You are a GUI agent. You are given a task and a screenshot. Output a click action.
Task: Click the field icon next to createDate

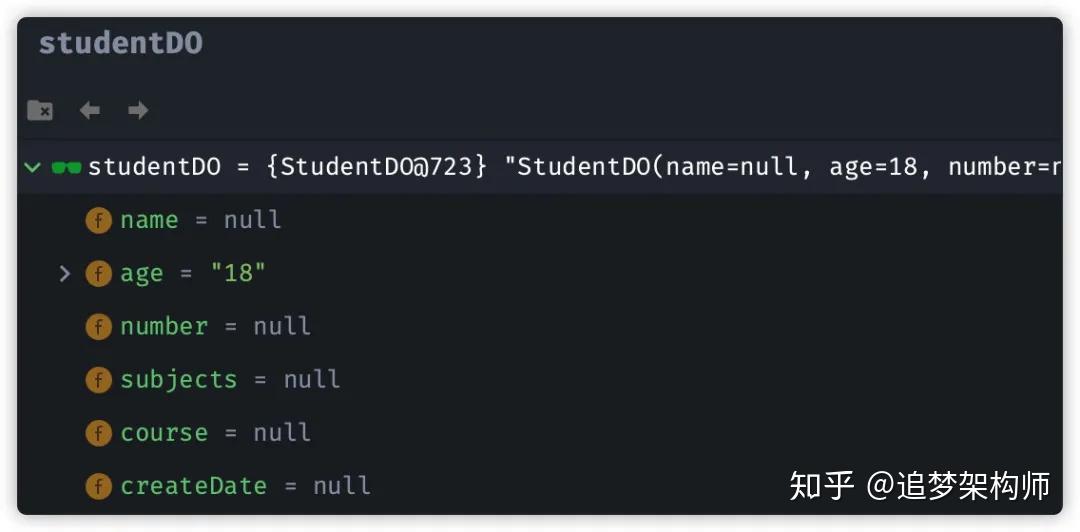coord(98,486)
